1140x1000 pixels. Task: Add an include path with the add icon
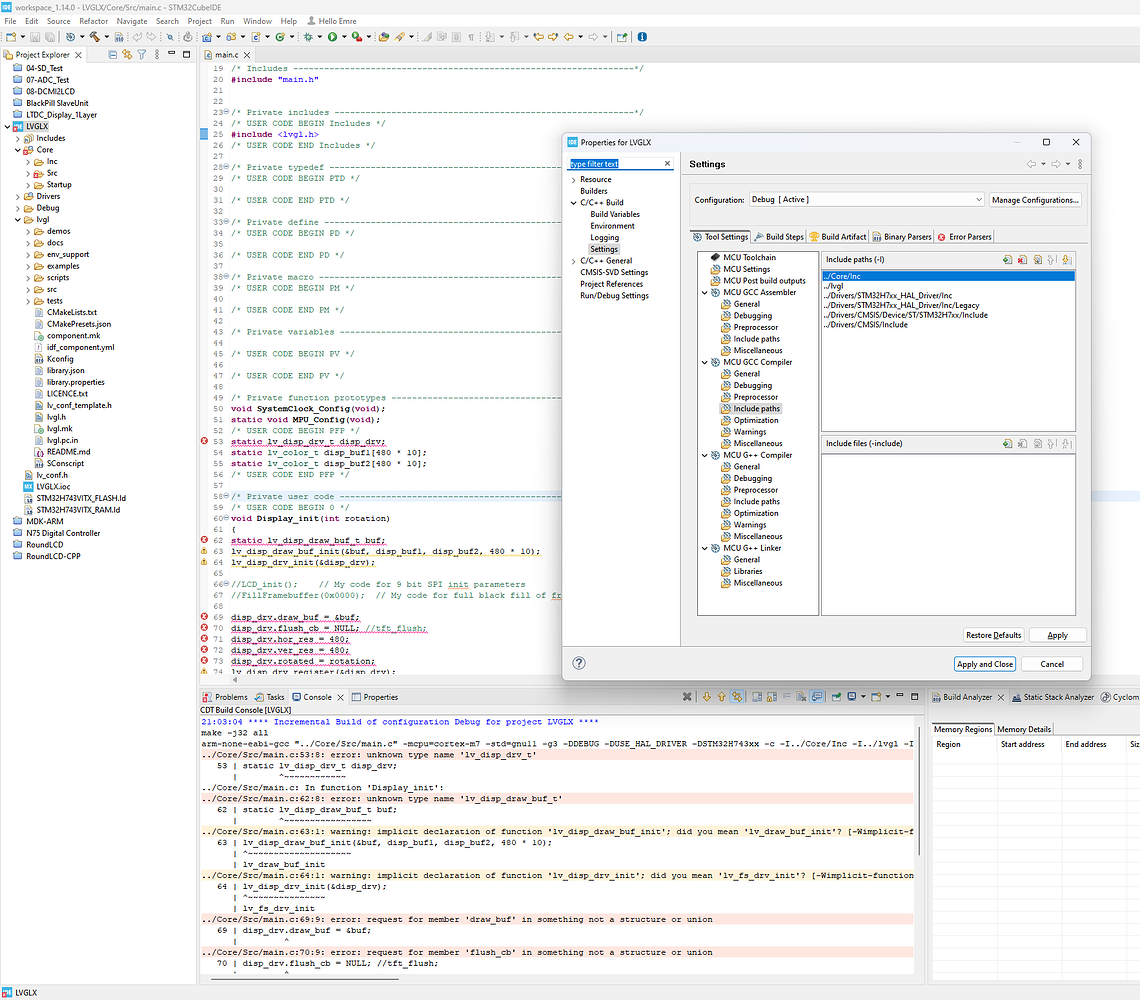point(1007,260)
